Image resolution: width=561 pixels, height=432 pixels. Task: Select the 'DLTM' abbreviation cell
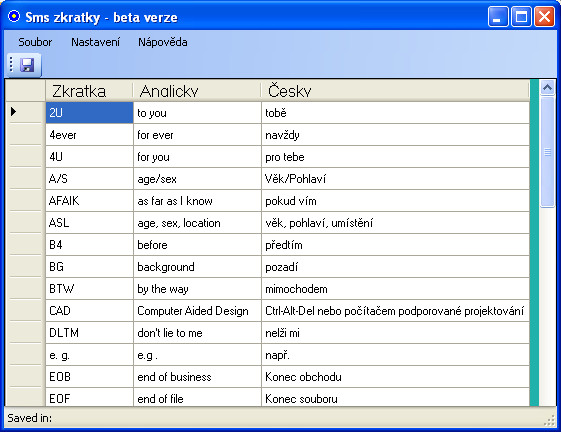[x=89, y=333]
